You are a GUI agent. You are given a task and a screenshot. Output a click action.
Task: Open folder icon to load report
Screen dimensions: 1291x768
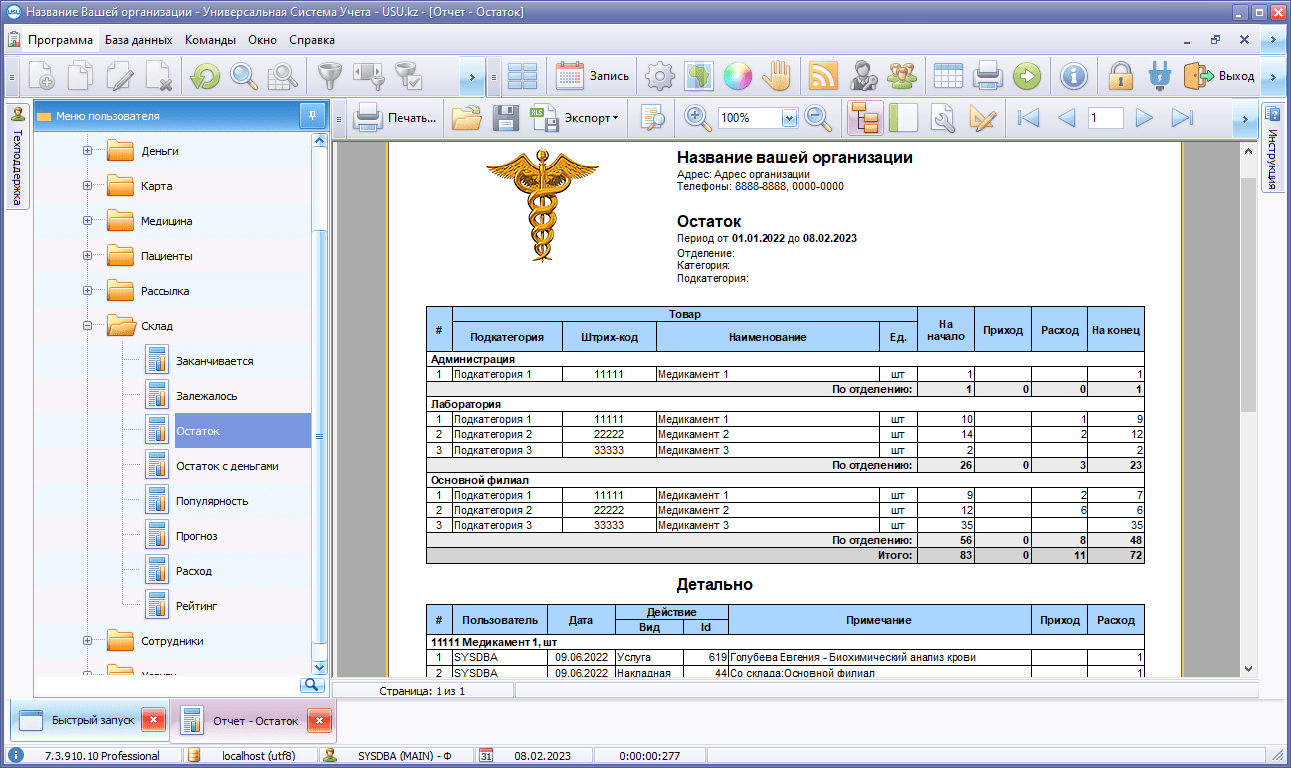466,118
